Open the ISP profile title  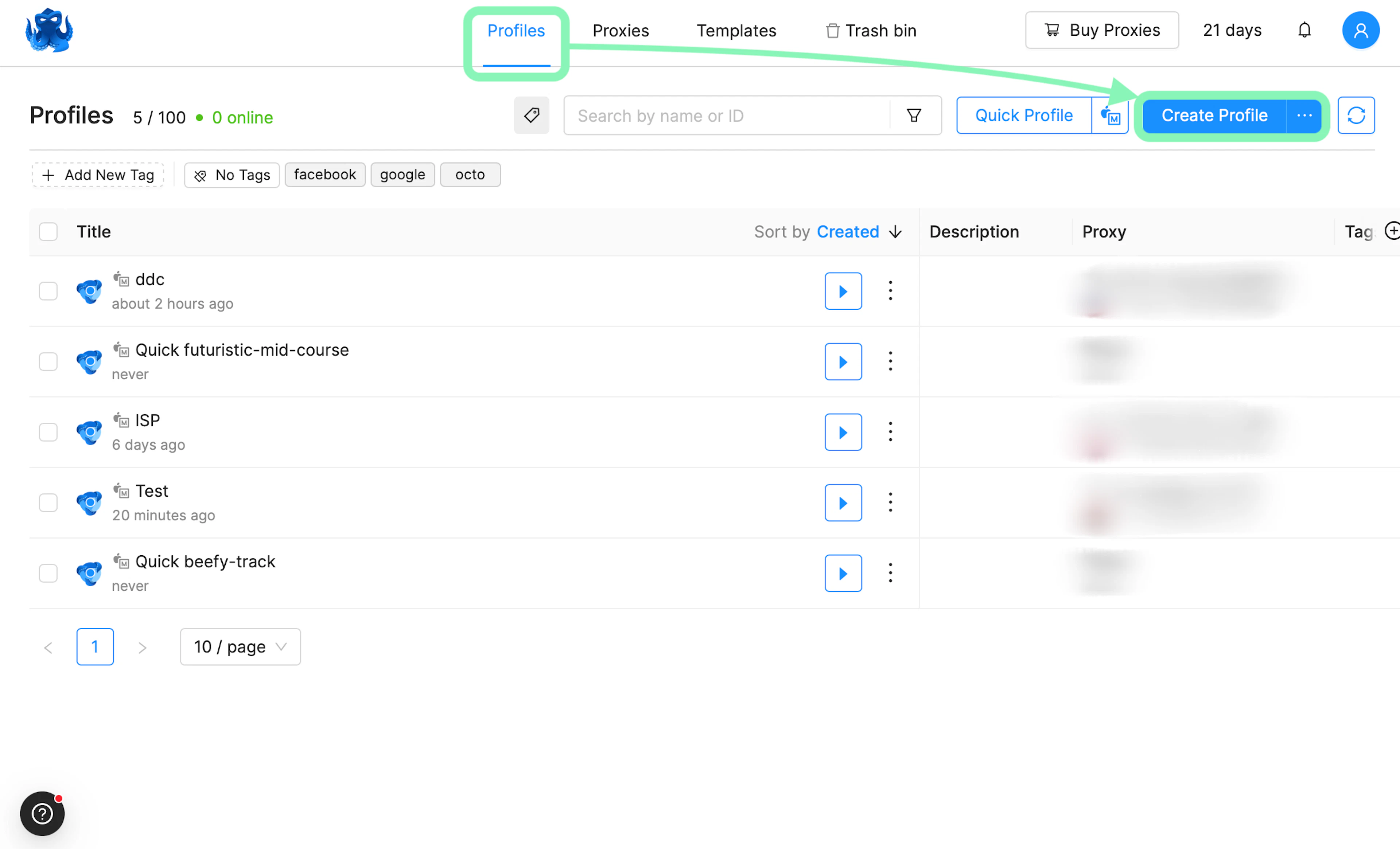[x=148, y=420]
